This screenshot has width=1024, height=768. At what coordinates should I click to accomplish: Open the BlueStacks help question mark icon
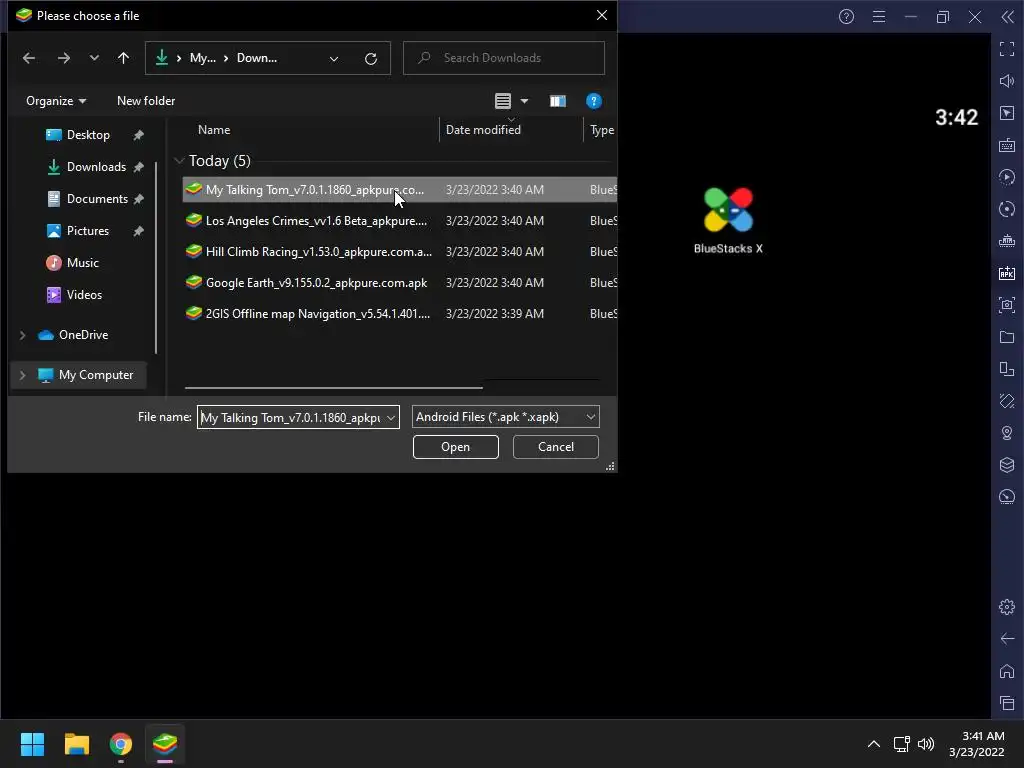coord(846,17)
